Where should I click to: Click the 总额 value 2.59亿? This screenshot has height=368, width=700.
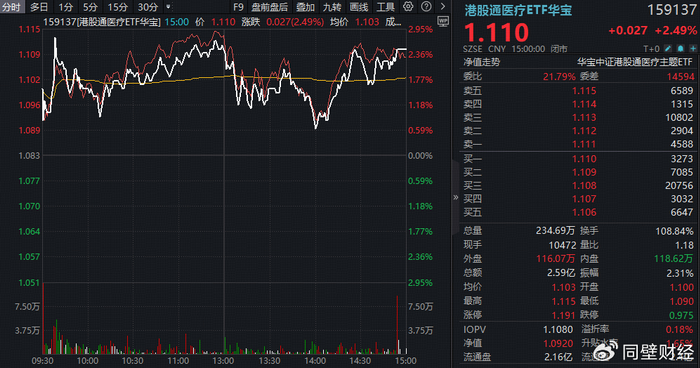coord(561,273)
